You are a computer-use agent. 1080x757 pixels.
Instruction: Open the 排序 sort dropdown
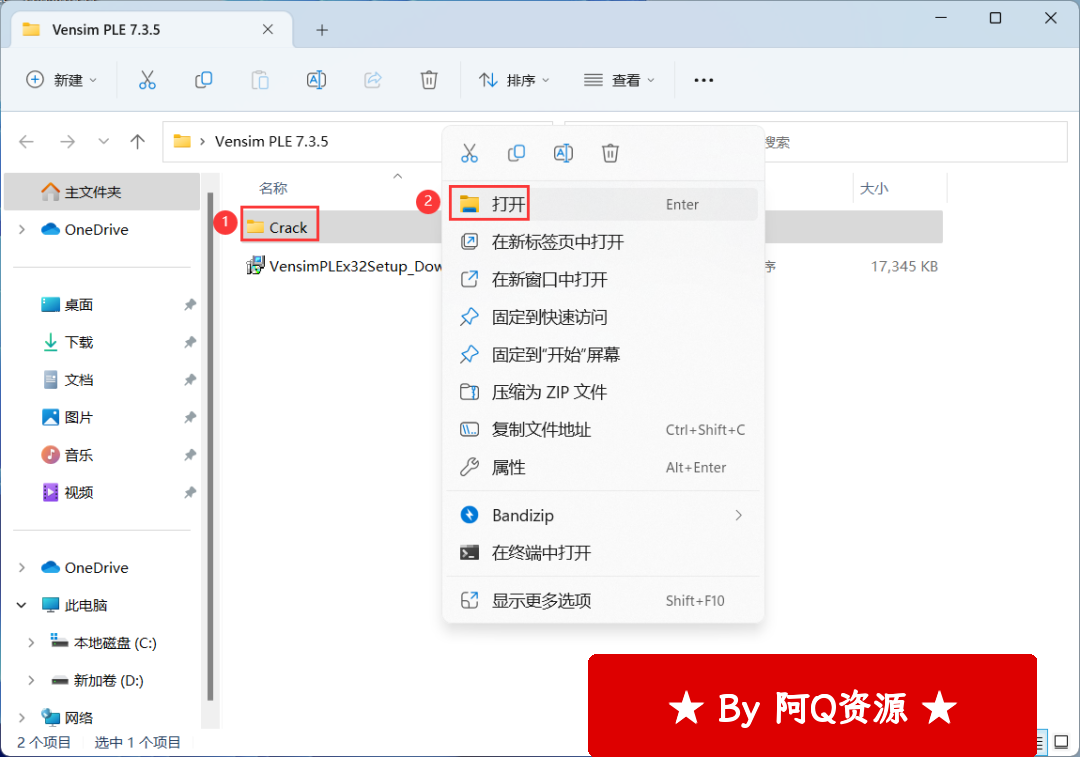pyautogui.click(x=515, y=80)
